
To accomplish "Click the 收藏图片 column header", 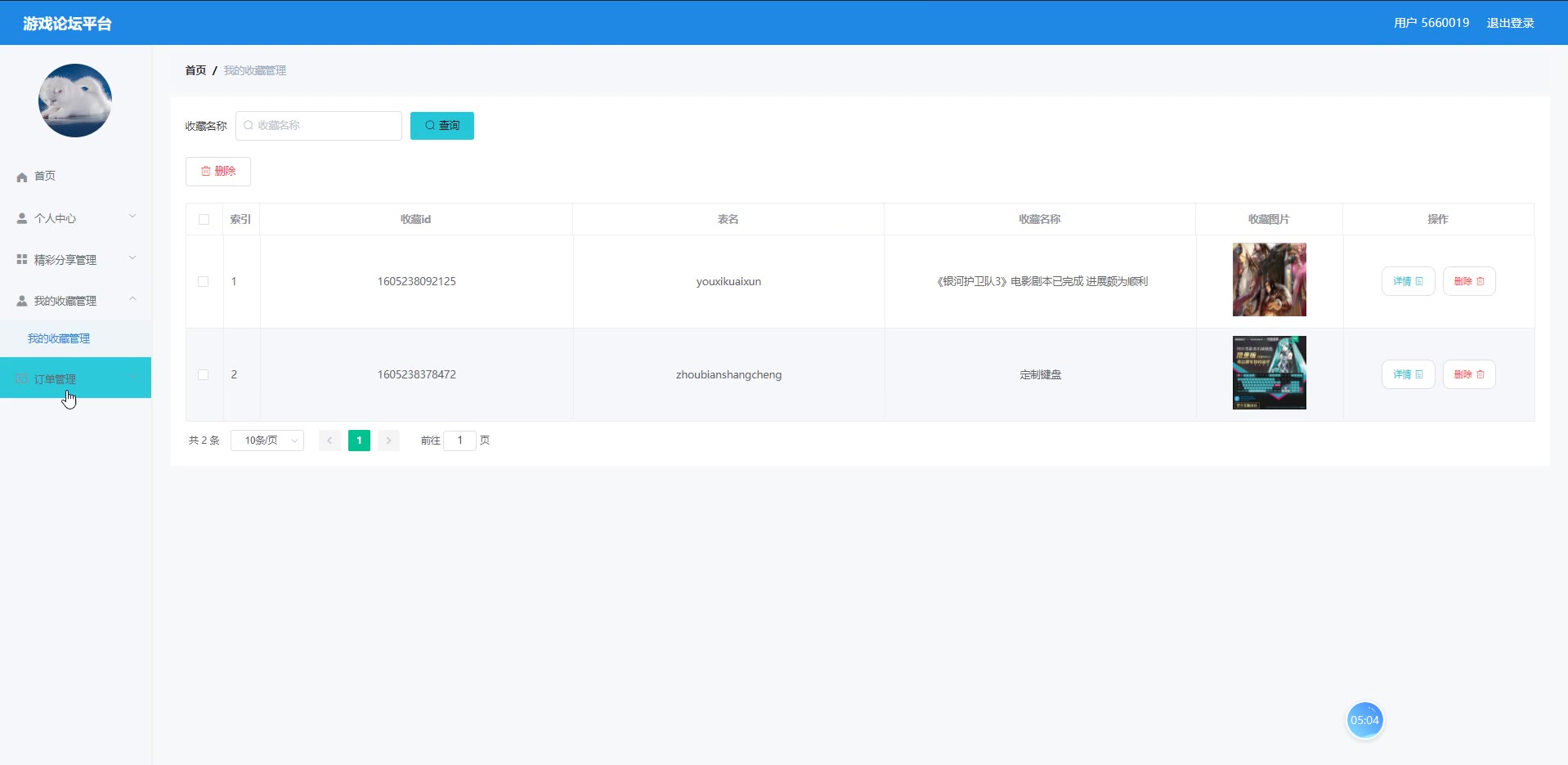I will [1269, 219].
